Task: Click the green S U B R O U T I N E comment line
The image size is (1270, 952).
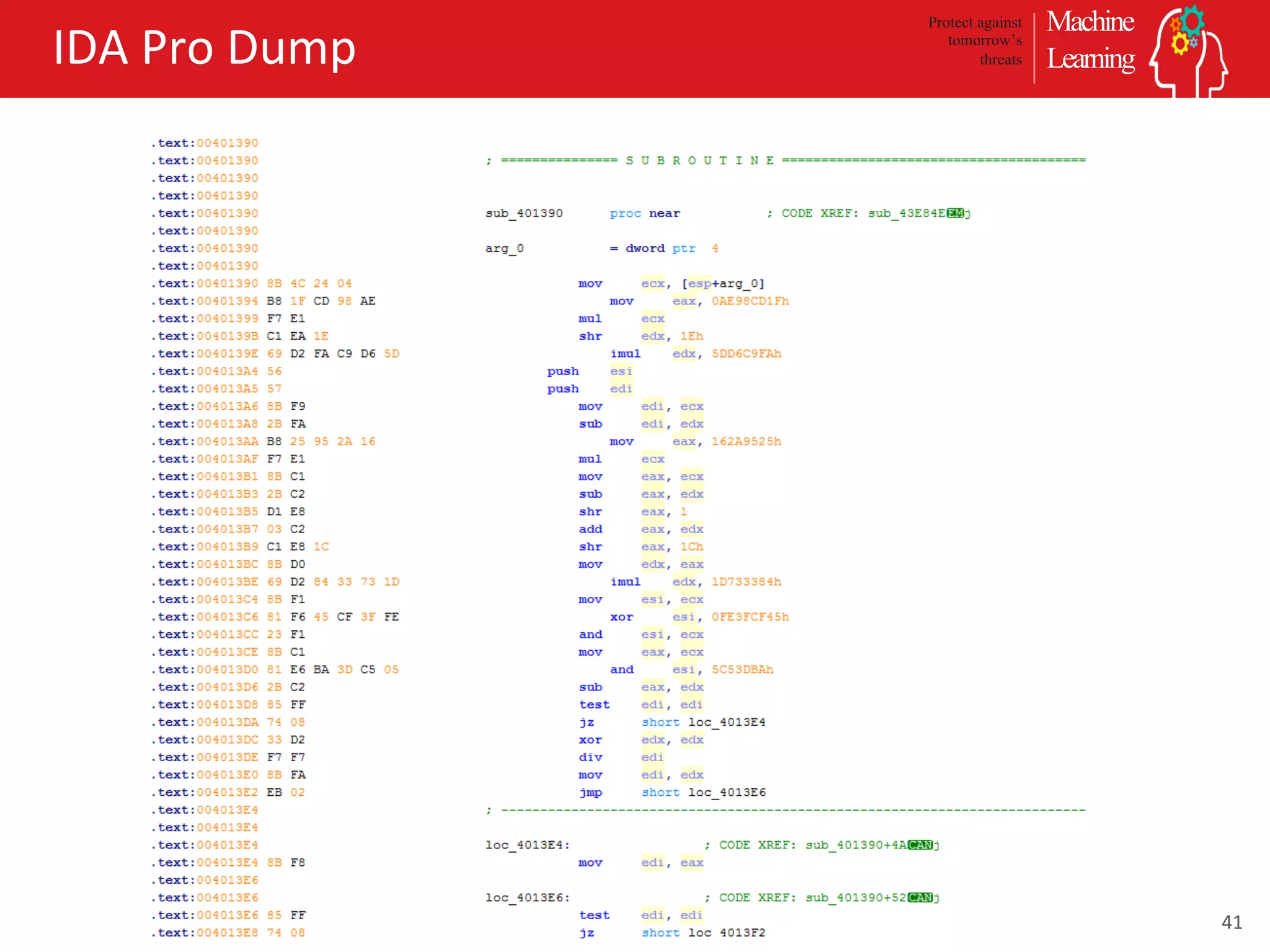Action: click(x=786, y=161)
